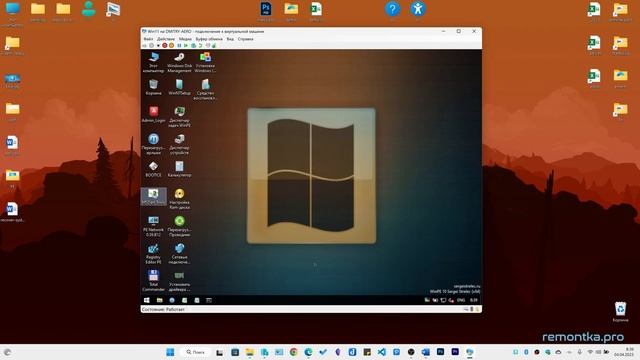Click the host desktop Recycle Bin icon
The image size is (640, 360).
[x=620, y=312]
